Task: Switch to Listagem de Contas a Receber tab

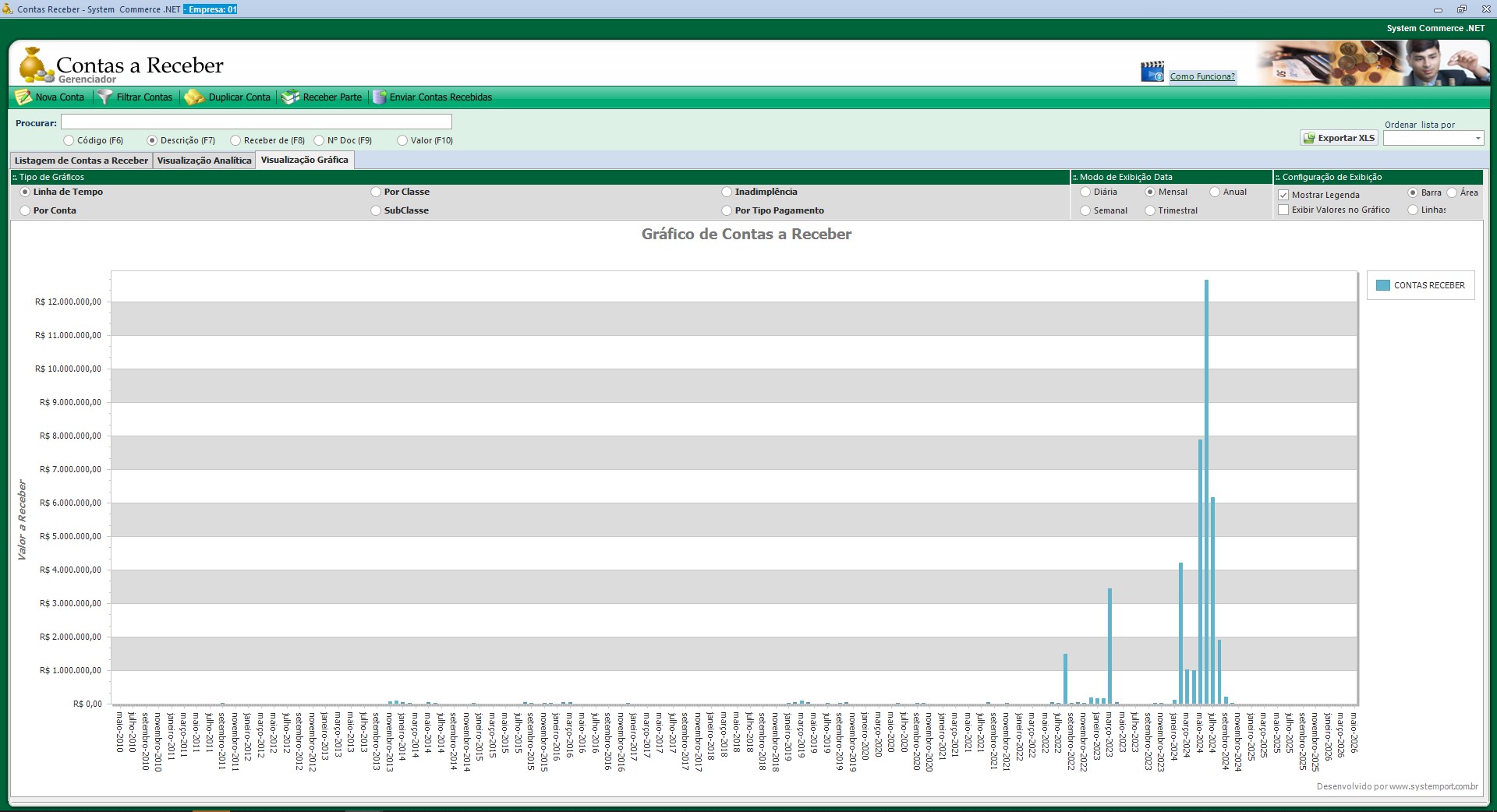Action: pyautogui.click(x=81, y=161)
